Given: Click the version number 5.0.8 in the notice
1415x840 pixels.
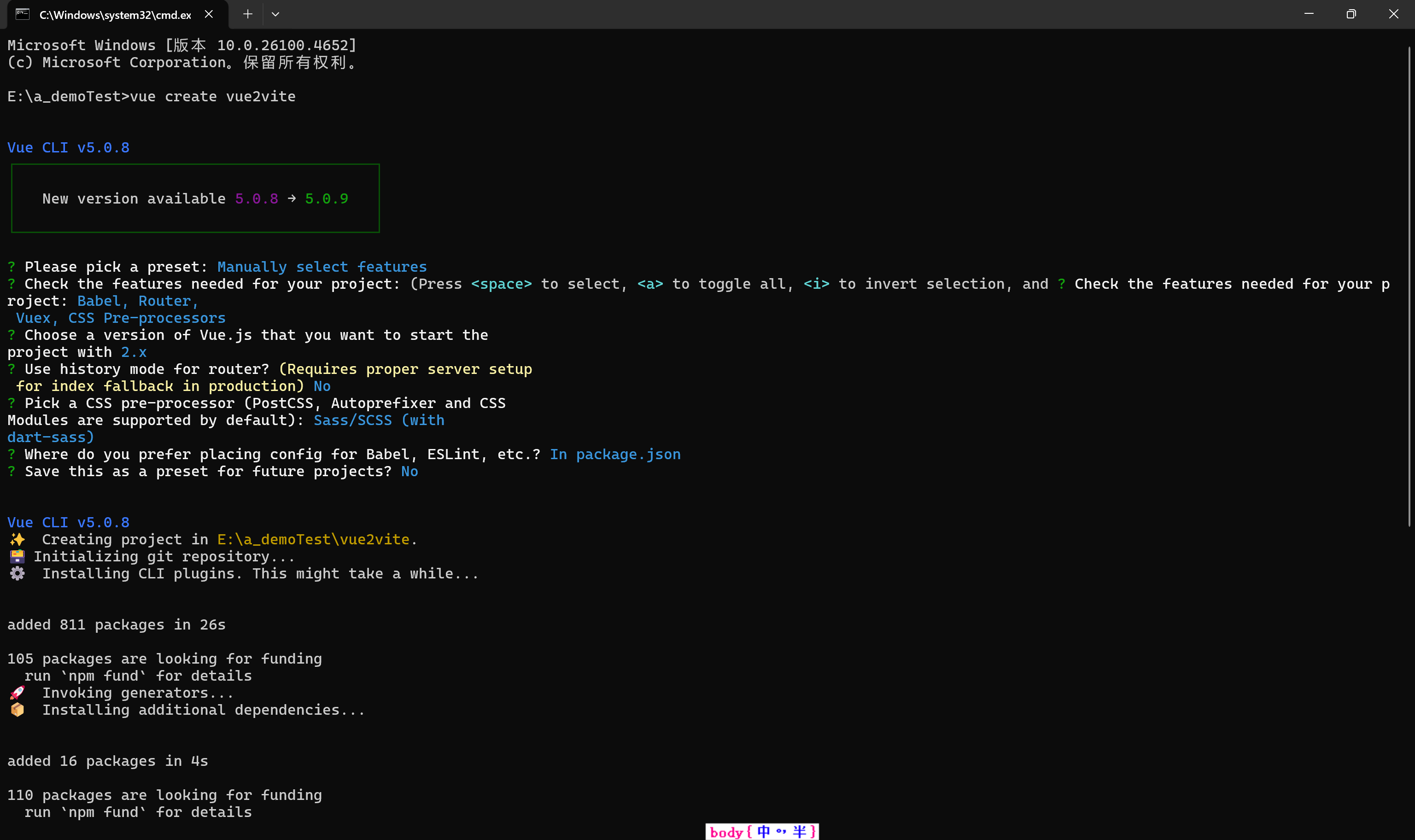Looking at the screenshot, I should 257,198.
